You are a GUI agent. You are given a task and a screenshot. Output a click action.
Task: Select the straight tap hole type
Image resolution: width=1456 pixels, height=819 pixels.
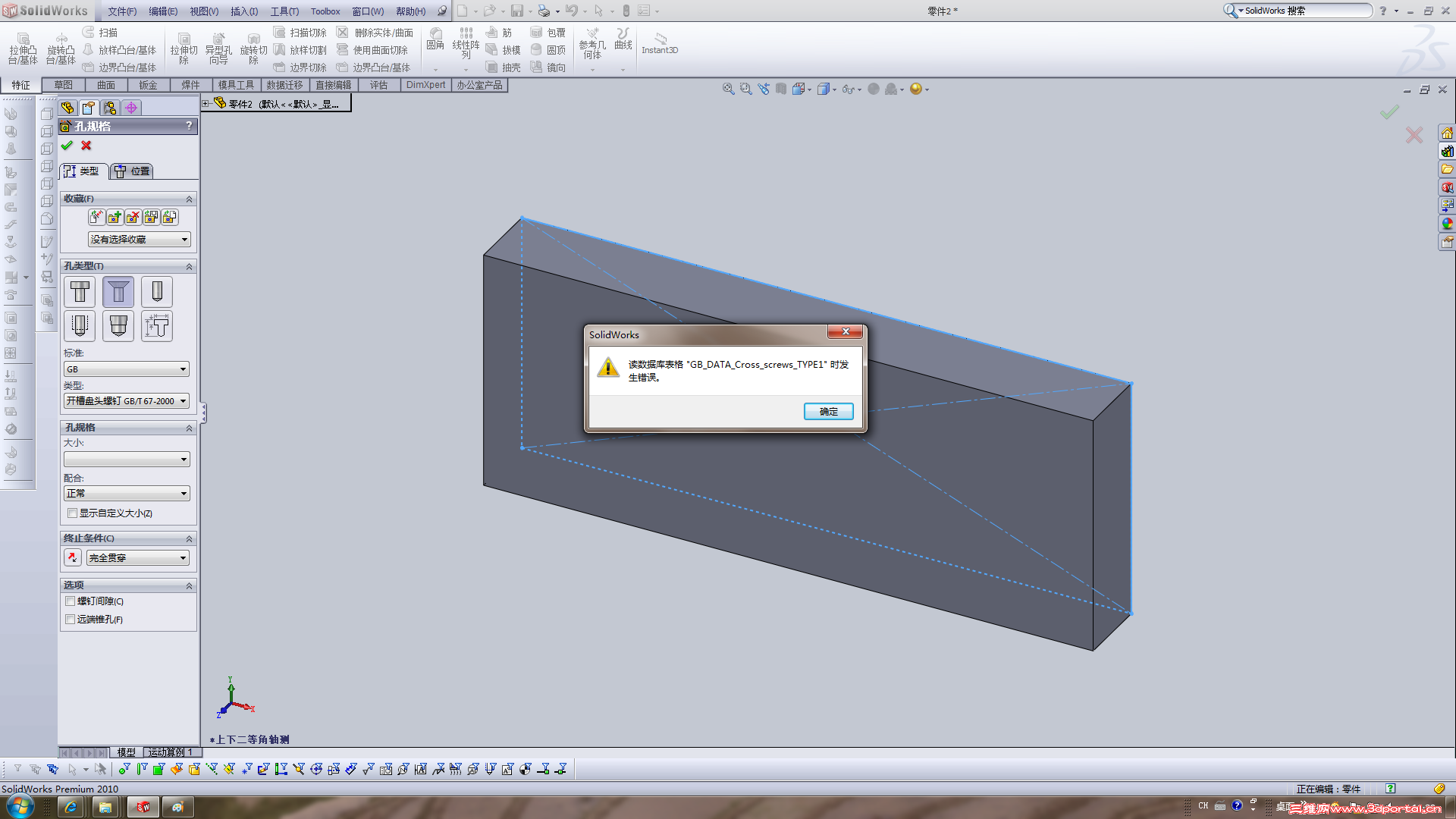(80, 326)
